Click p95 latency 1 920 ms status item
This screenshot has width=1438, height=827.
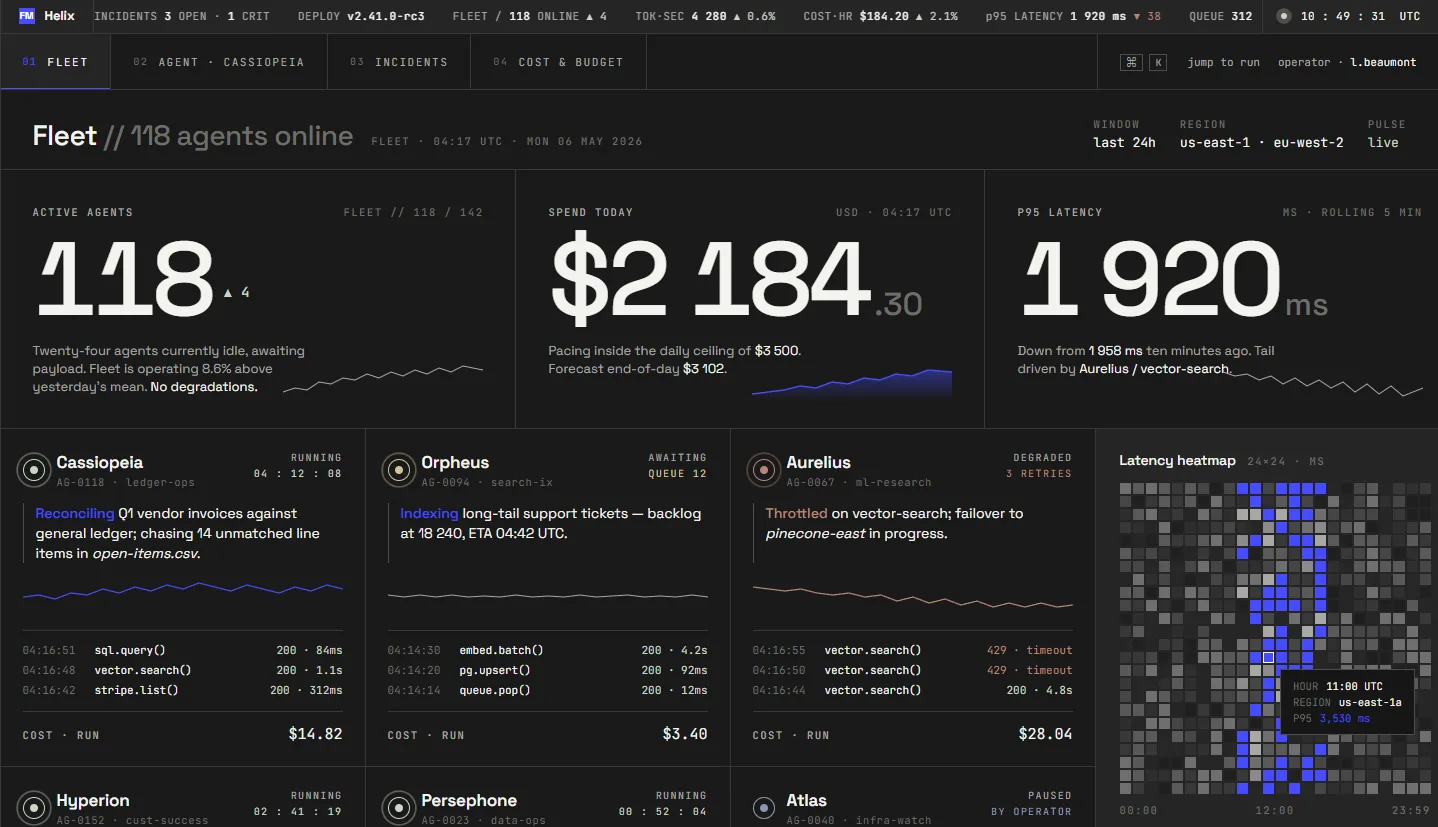(1073, 16)
